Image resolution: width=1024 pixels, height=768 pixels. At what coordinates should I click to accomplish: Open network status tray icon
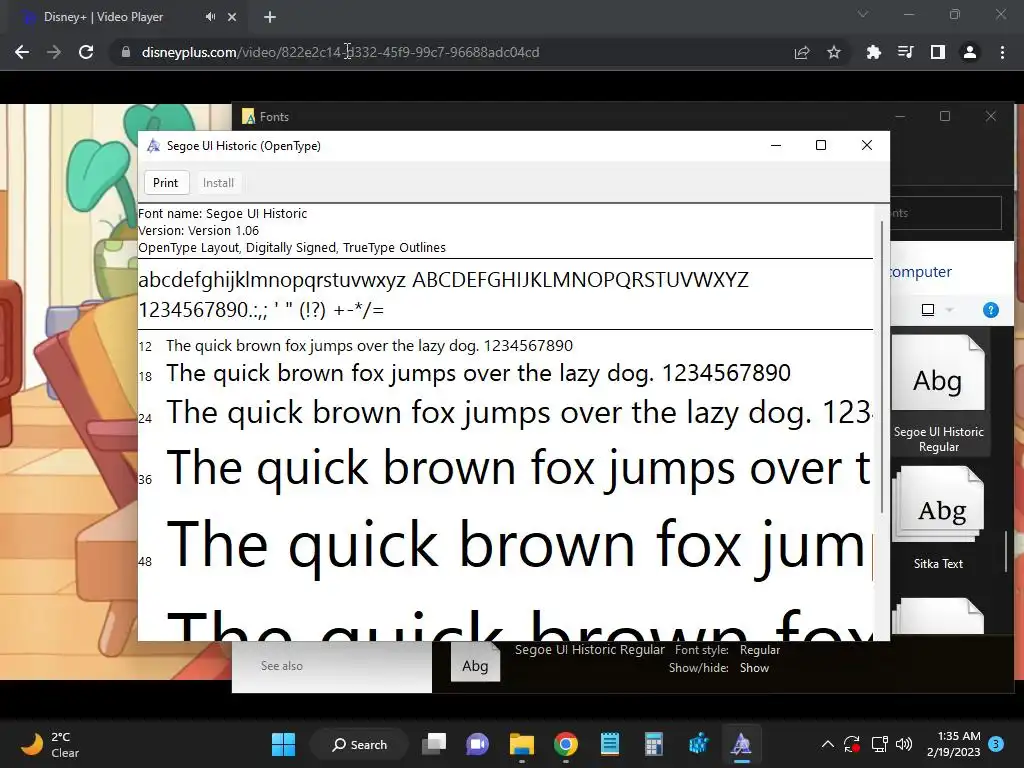pyautogui.click(x=880, y=744)
